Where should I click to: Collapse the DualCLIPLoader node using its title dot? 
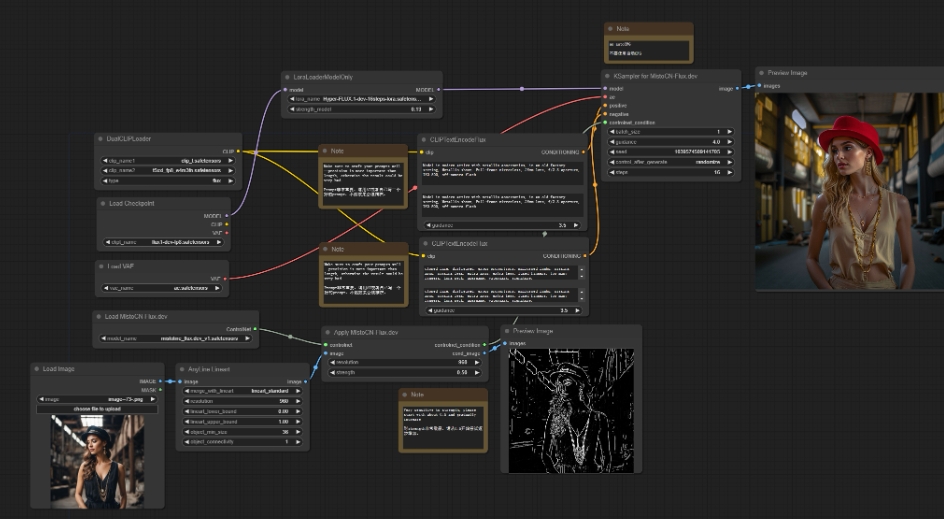point(99,138)
